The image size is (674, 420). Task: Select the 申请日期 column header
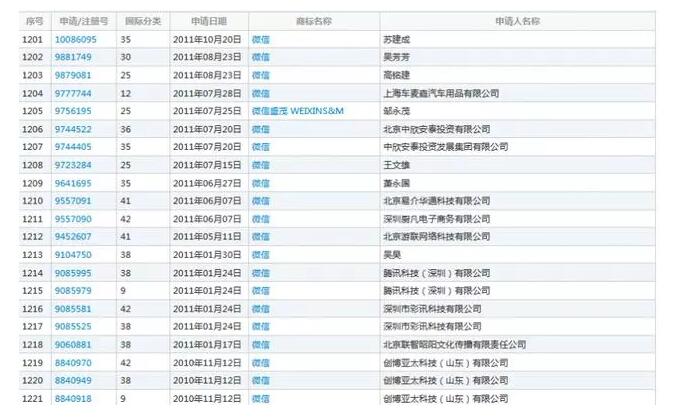(209, 21)
